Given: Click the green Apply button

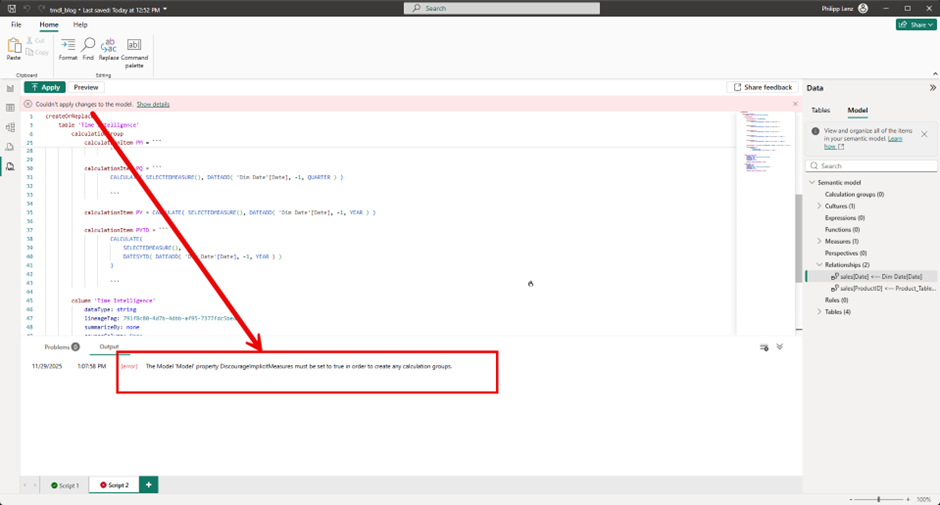Looking at the screenshot, I should [x=45, y=88].
